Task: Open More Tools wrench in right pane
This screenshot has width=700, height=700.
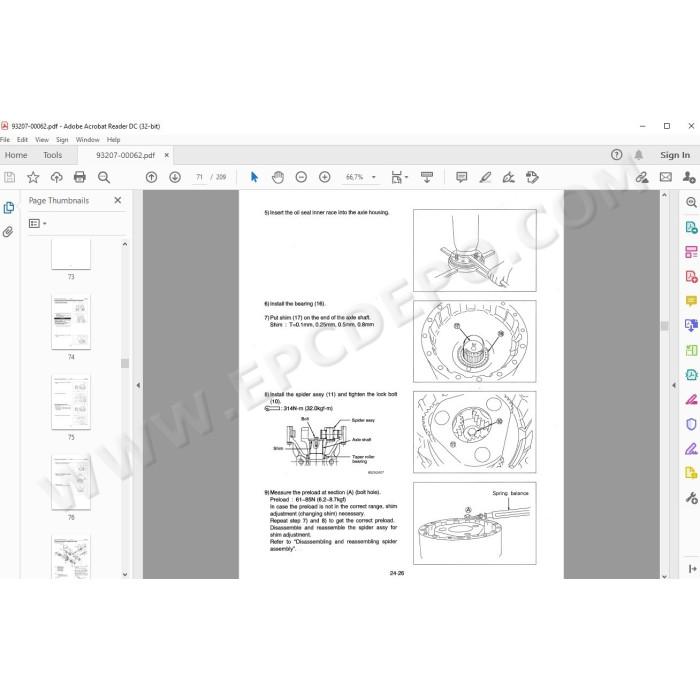Action: pos(691,497)
